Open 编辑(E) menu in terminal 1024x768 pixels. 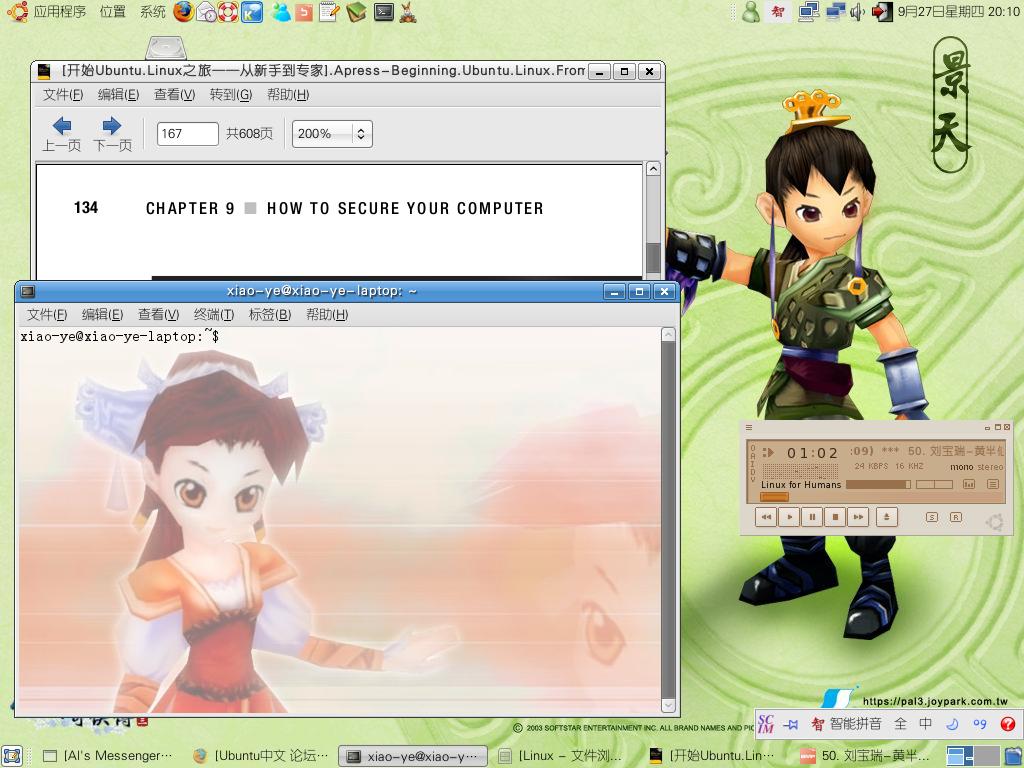click(x=103, y=315)
